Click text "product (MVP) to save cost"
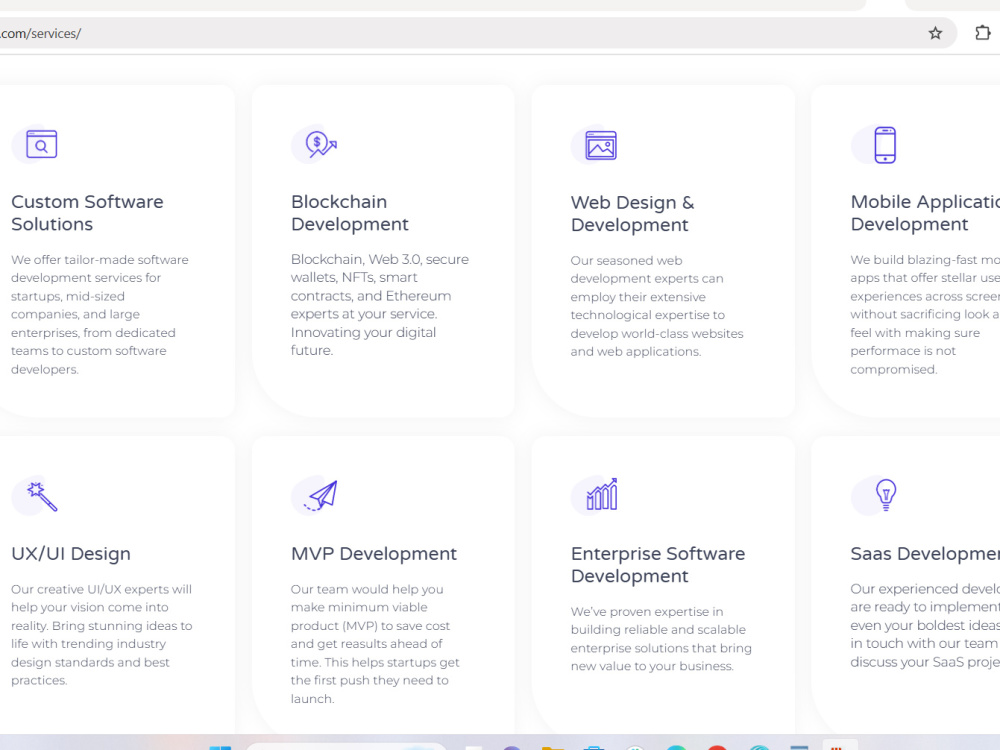The height and width of the screenshot is (750, 1000). click(370, 626)
